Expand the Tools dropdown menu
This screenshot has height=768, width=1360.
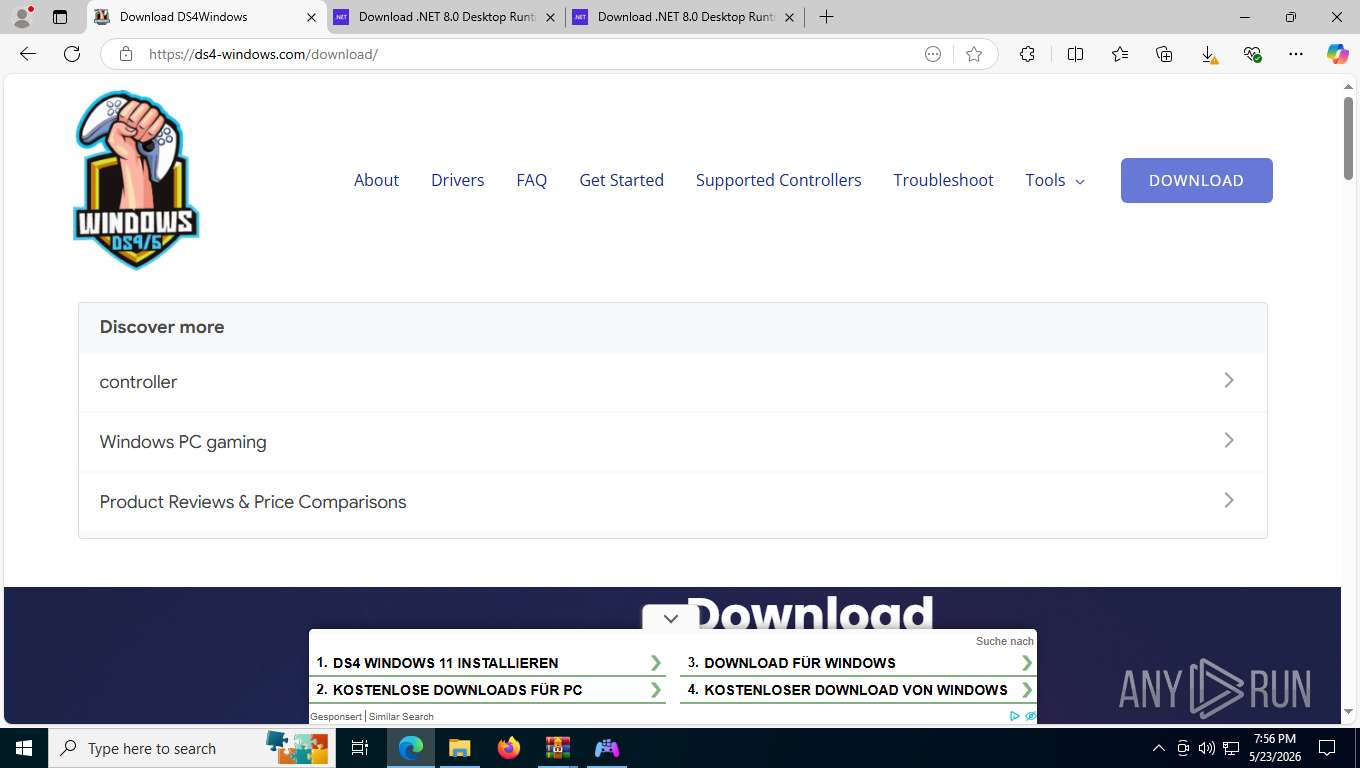[x=1055, y=180]
